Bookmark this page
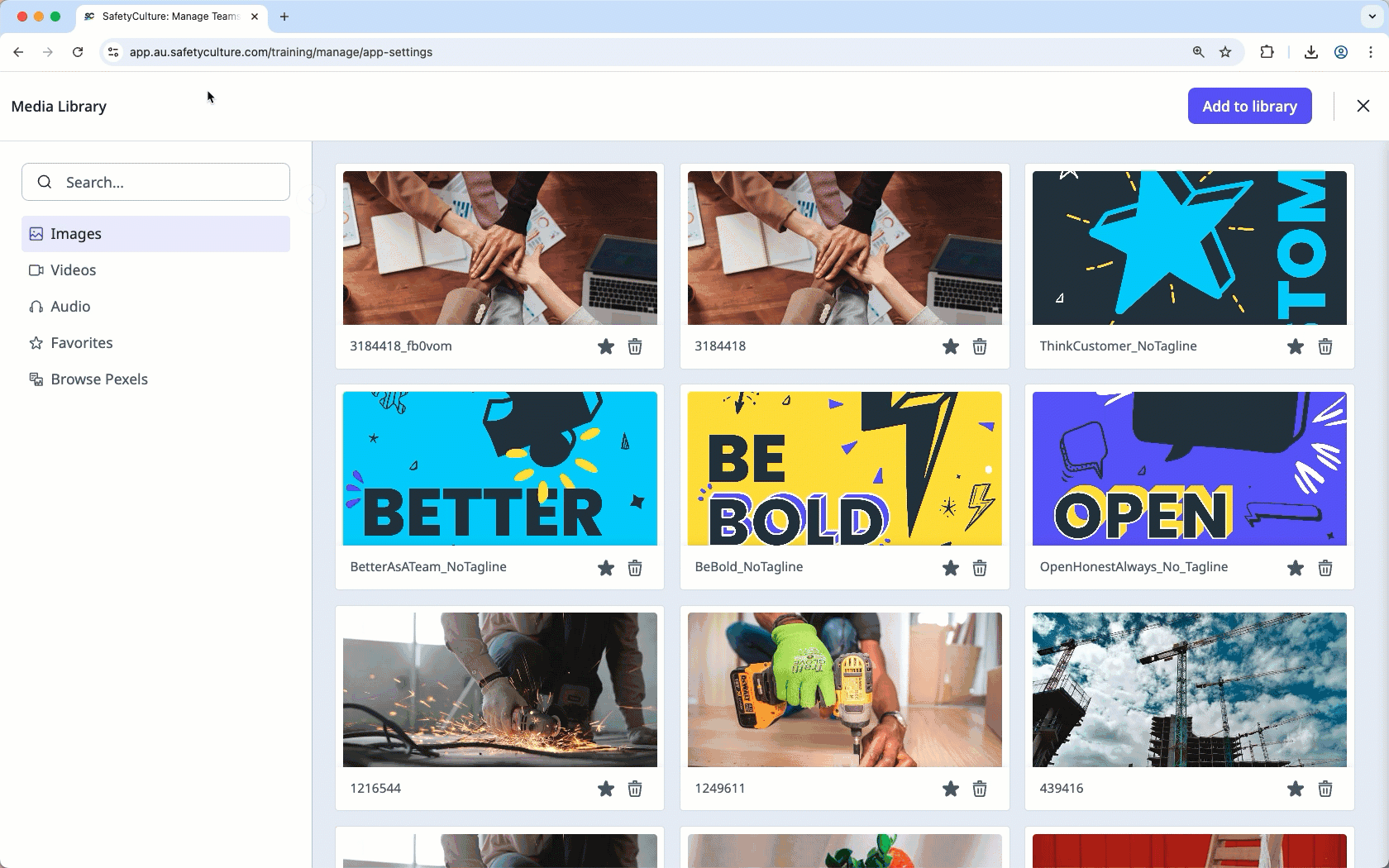The image size is (1389, 868). [x=1225, y=52]
